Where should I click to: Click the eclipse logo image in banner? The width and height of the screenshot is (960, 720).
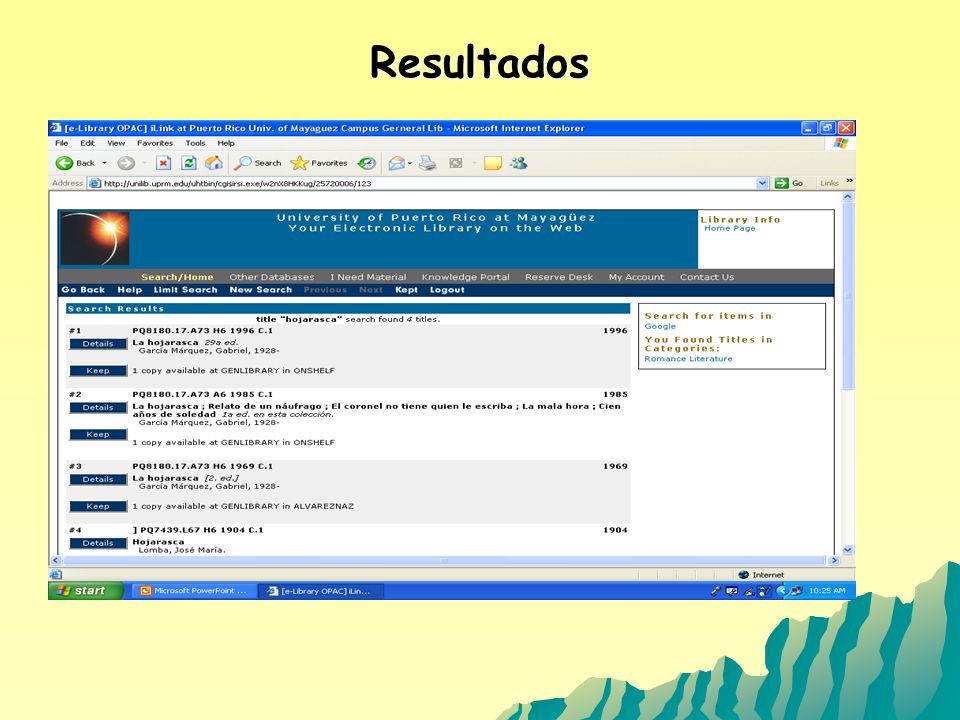pos(95,239)
